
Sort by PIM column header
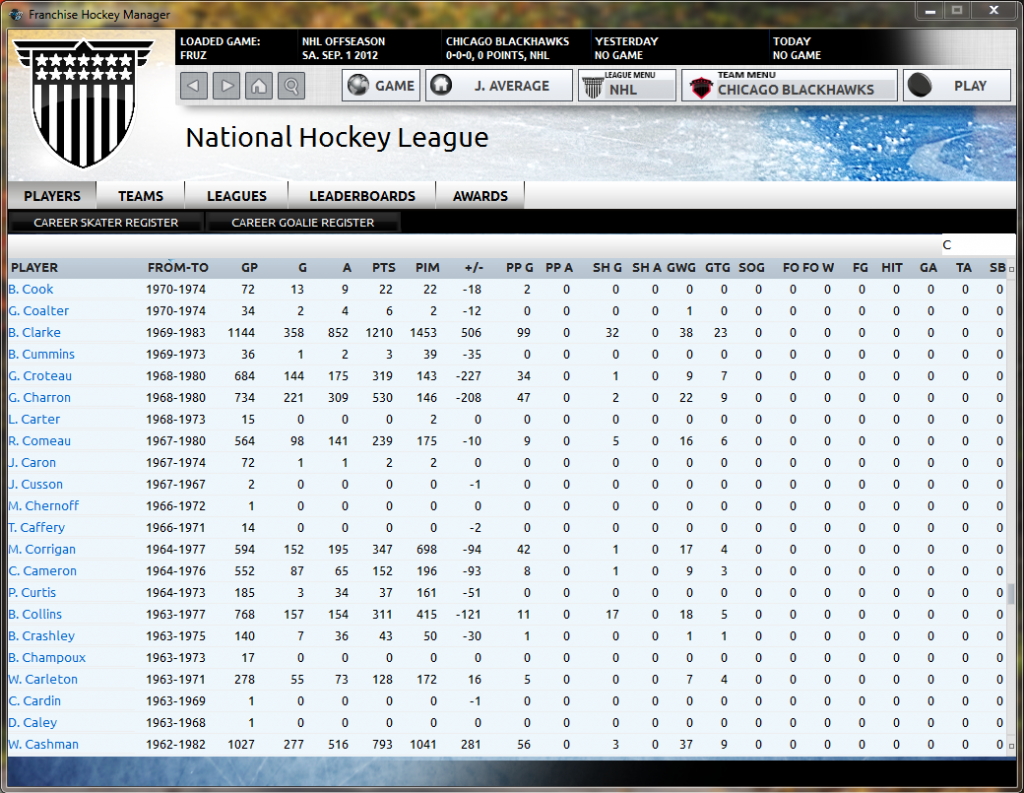coord(428,268)
